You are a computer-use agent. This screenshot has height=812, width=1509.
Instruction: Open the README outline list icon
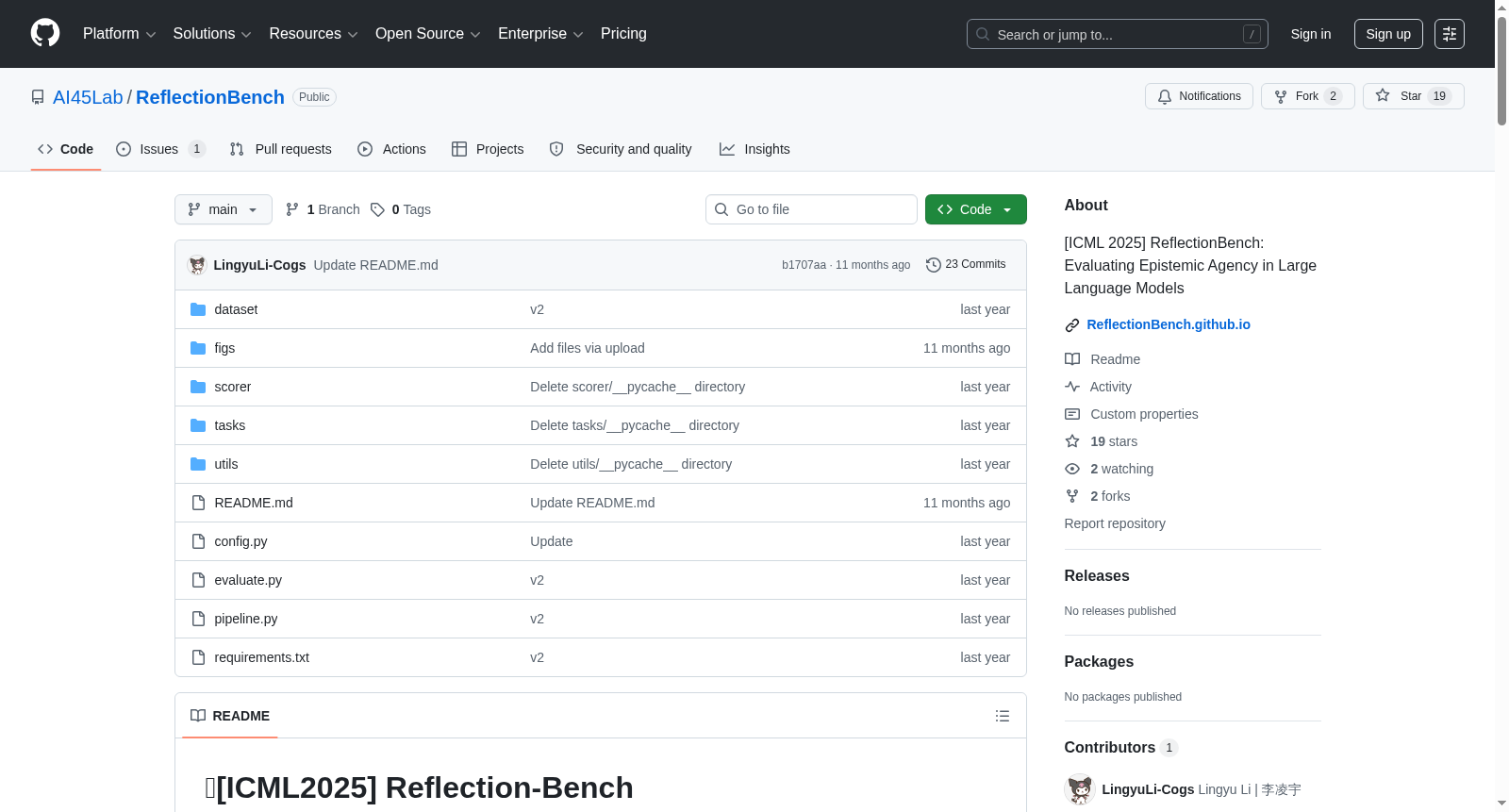[x=1003, y=716]
